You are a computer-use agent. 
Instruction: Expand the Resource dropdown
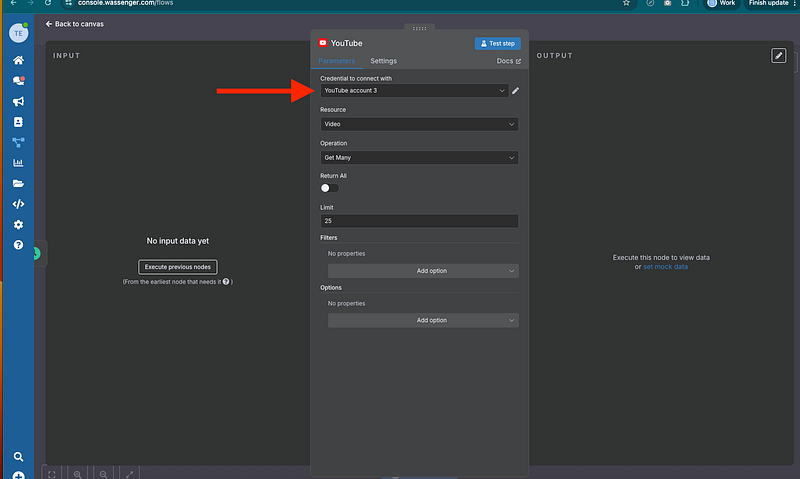click(419, 124)
